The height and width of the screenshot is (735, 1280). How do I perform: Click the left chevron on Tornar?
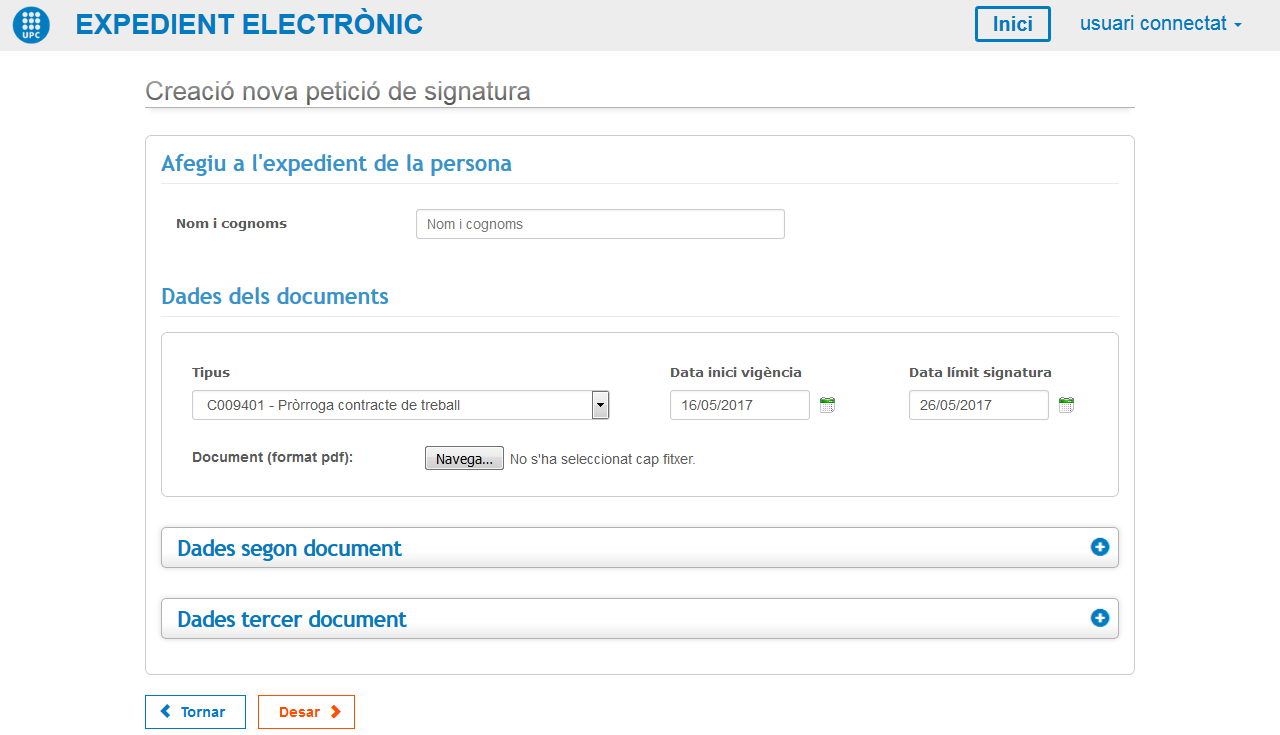166,712
